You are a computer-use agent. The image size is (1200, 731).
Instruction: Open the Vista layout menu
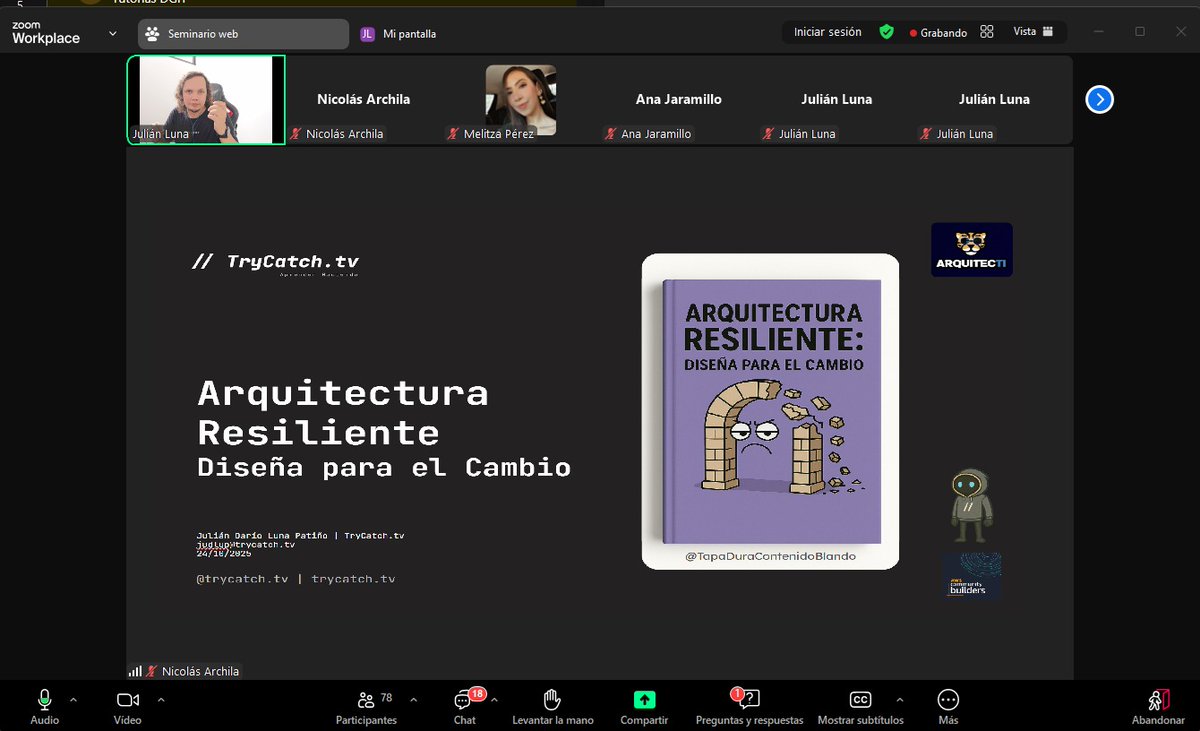1033,32
